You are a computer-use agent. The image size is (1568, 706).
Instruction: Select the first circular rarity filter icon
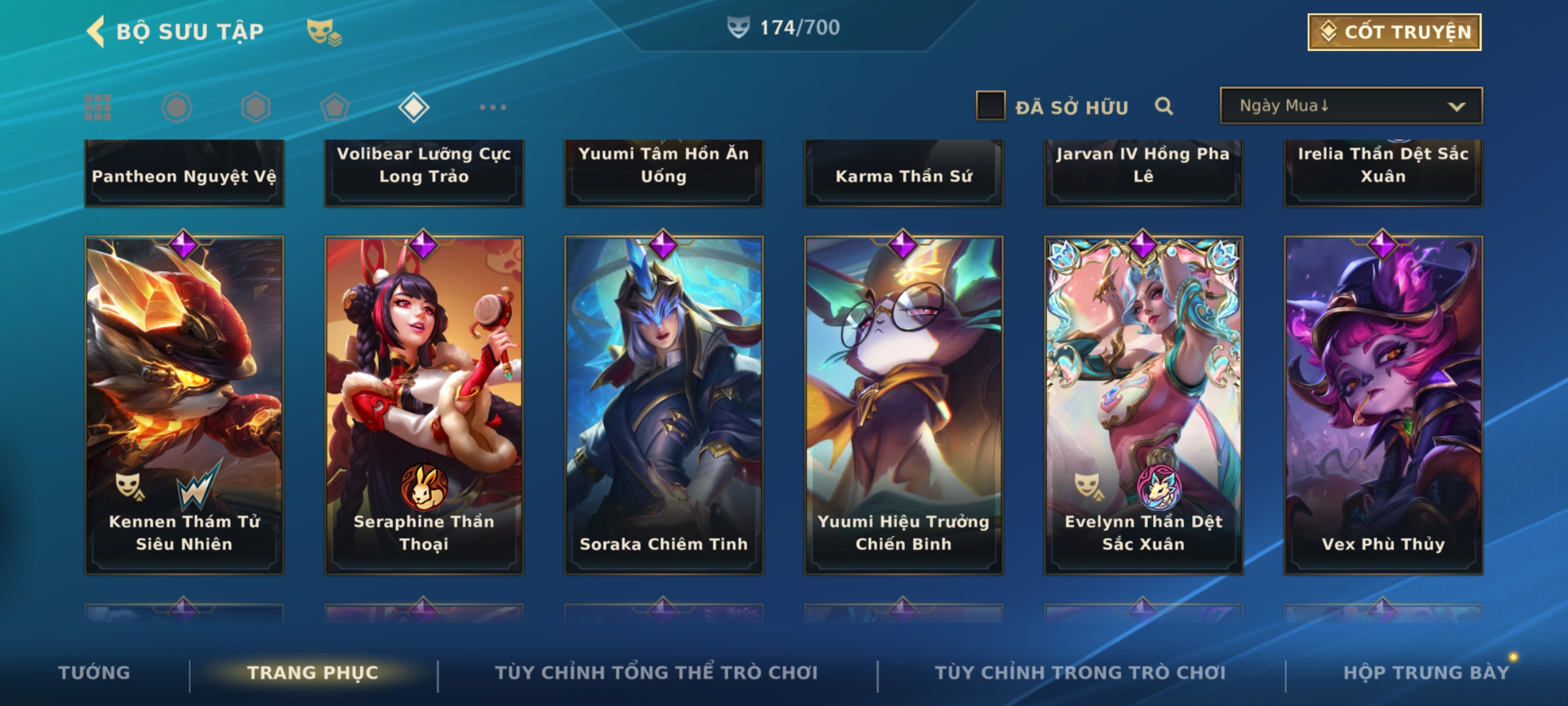click(x=176, y=107)
